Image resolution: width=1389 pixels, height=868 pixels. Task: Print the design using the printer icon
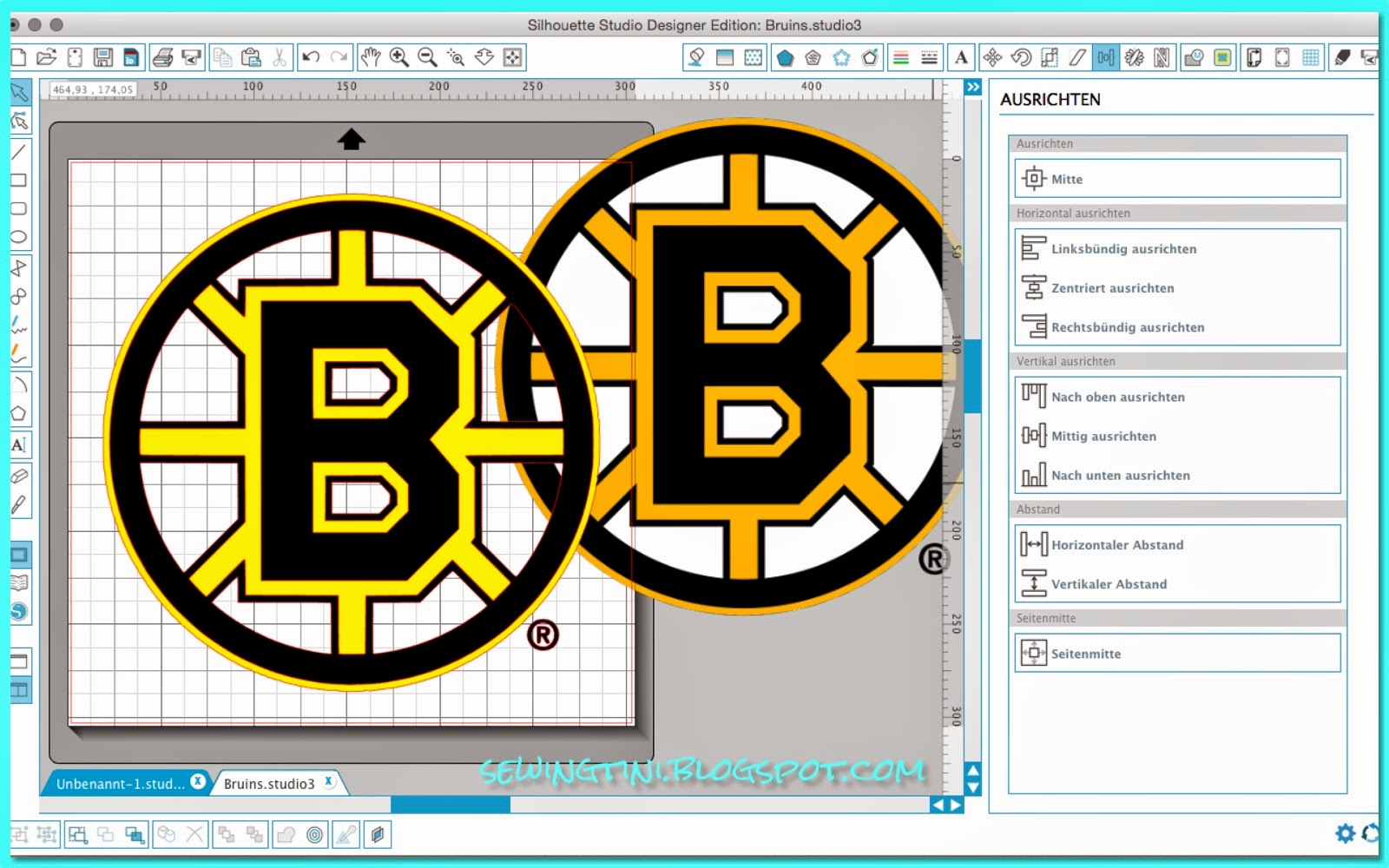click(x=163, y=58)
